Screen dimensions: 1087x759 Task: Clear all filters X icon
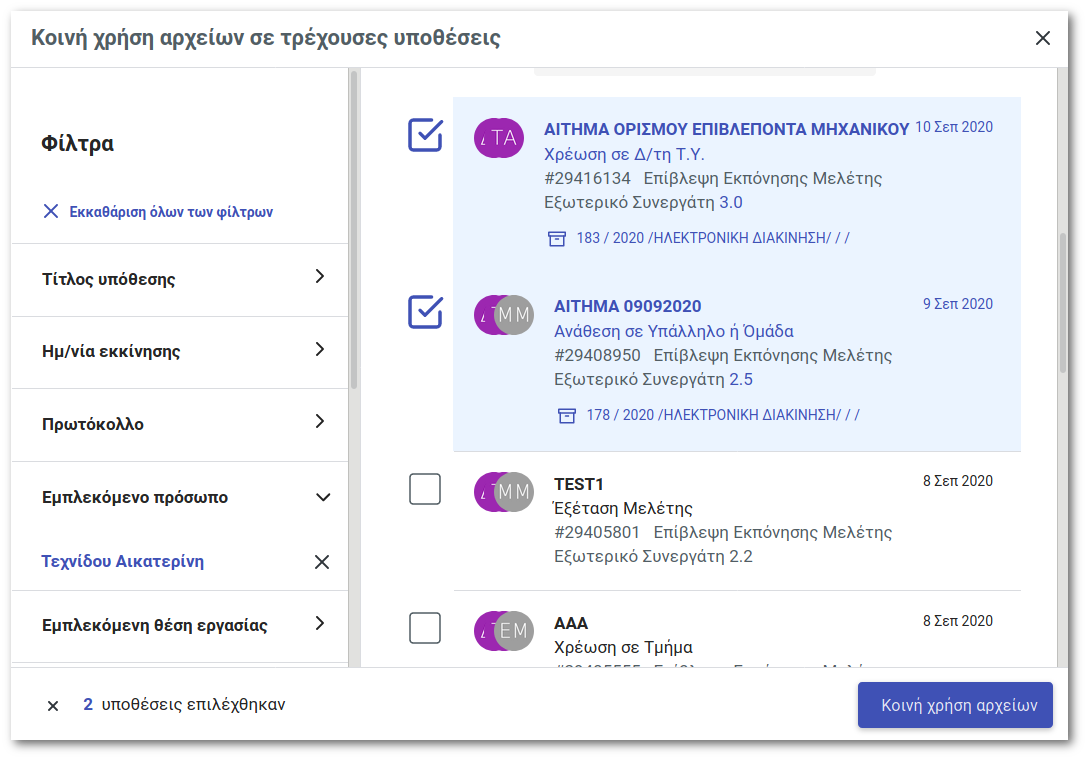(x=51, y=211)
